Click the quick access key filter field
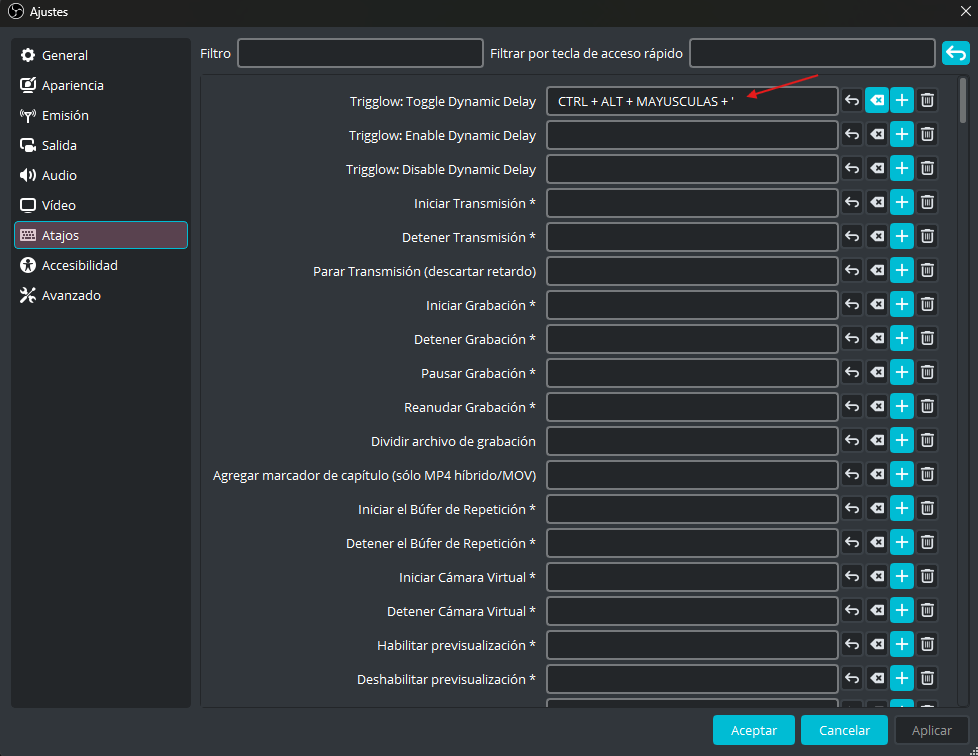 point(812,53)
